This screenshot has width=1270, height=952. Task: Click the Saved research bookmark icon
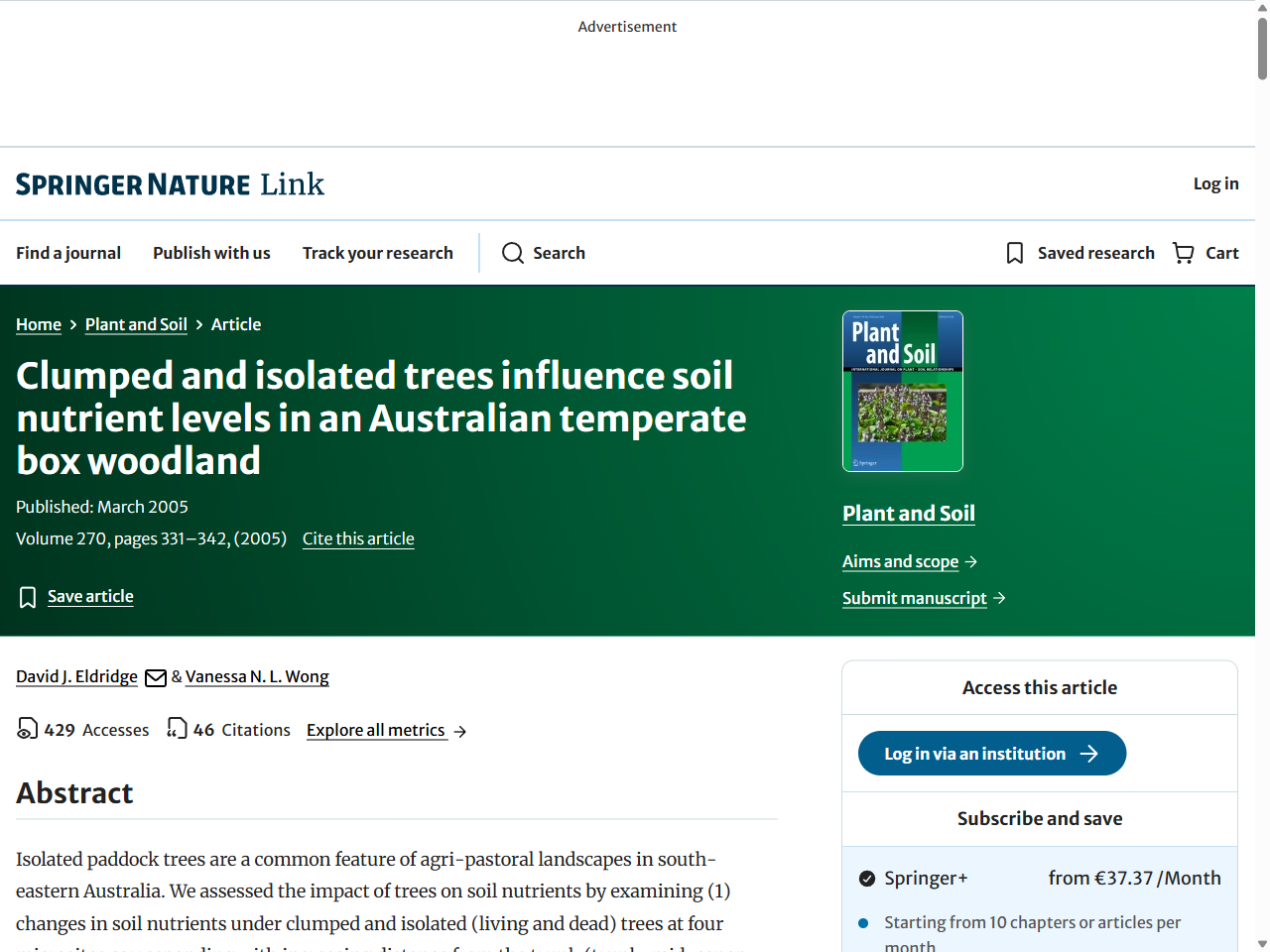pyautogui.click(x=1014, y=253)
